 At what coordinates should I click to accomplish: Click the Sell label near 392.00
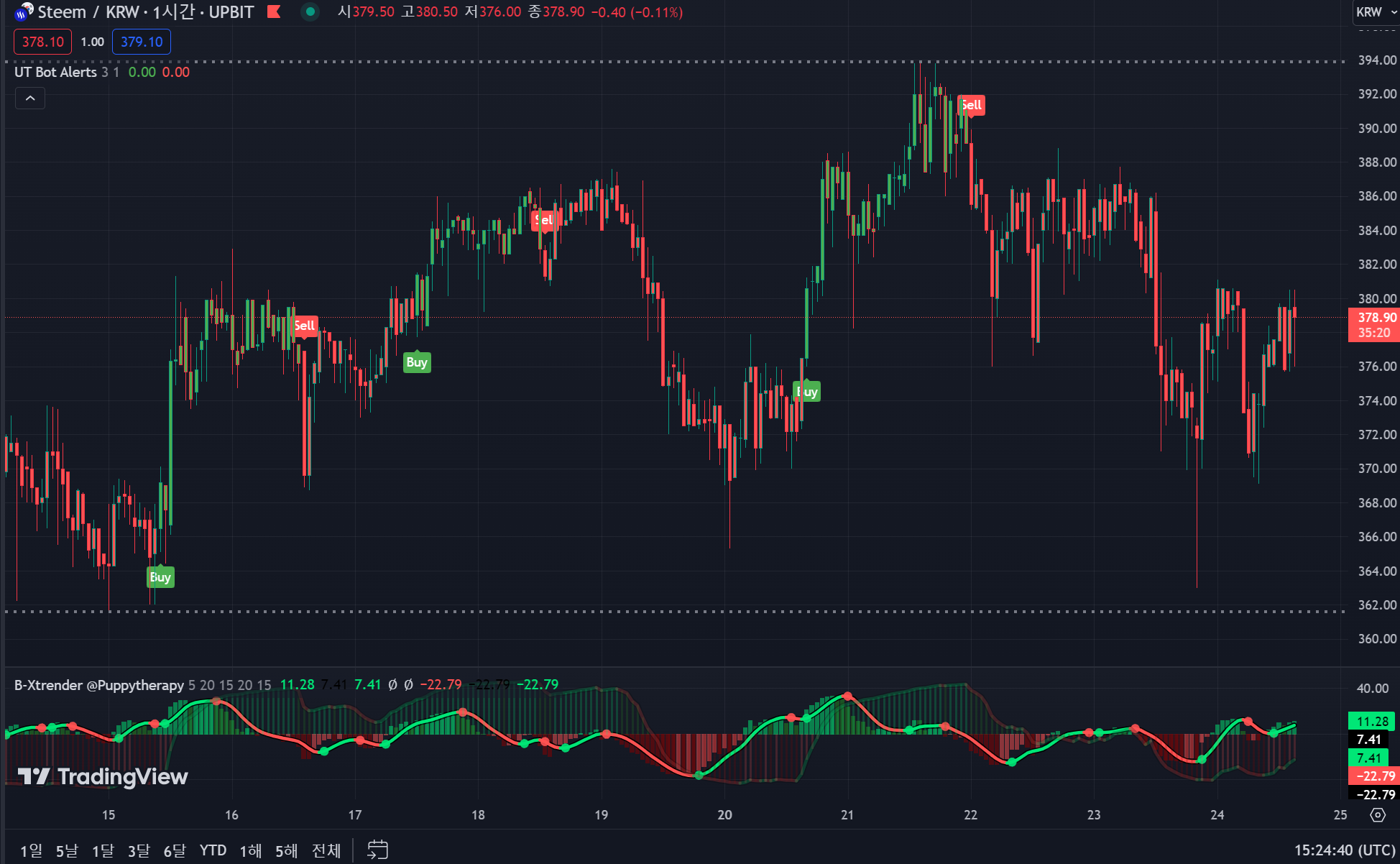pyautogui.click(x=972, y=105)
